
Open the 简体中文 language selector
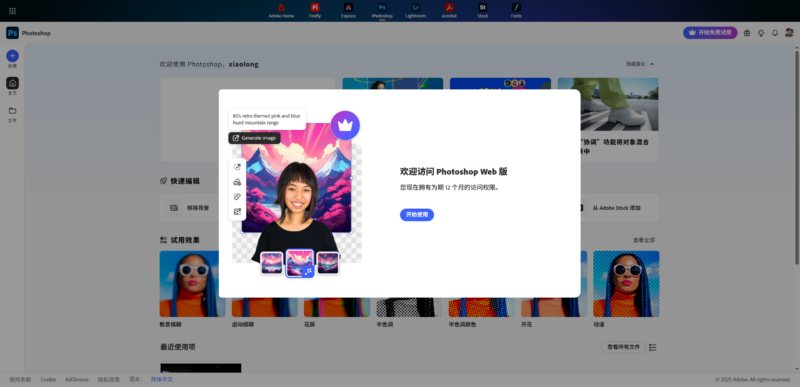[x=162, y=379]
